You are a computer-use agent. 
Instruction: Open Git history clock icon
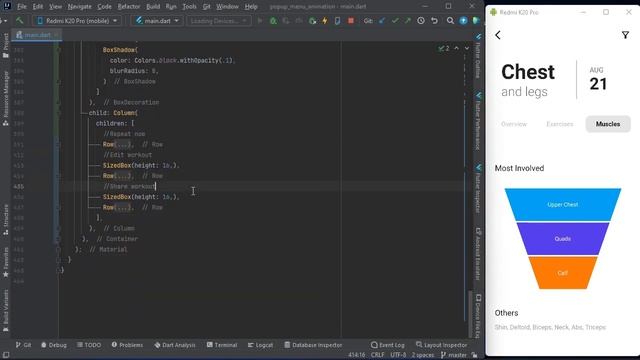[421, 20]
